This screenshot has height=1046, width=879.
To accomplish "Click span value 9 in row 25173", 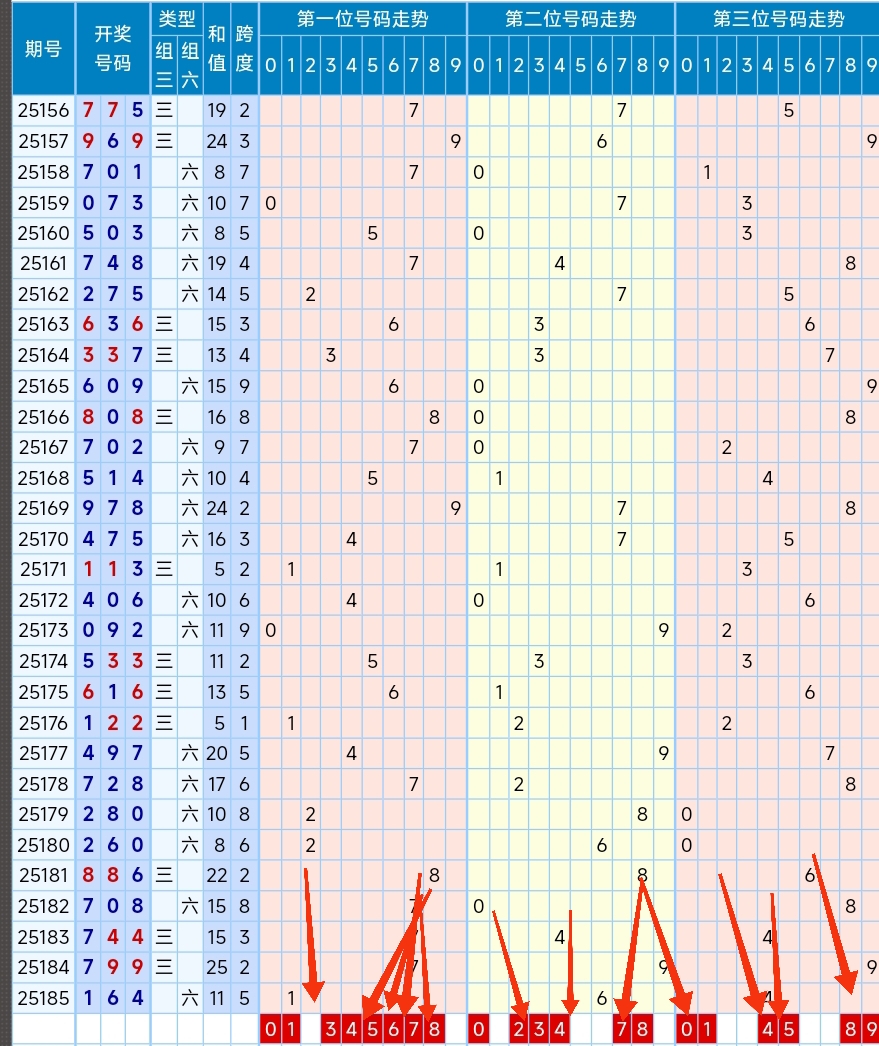I will coord(244,630).
